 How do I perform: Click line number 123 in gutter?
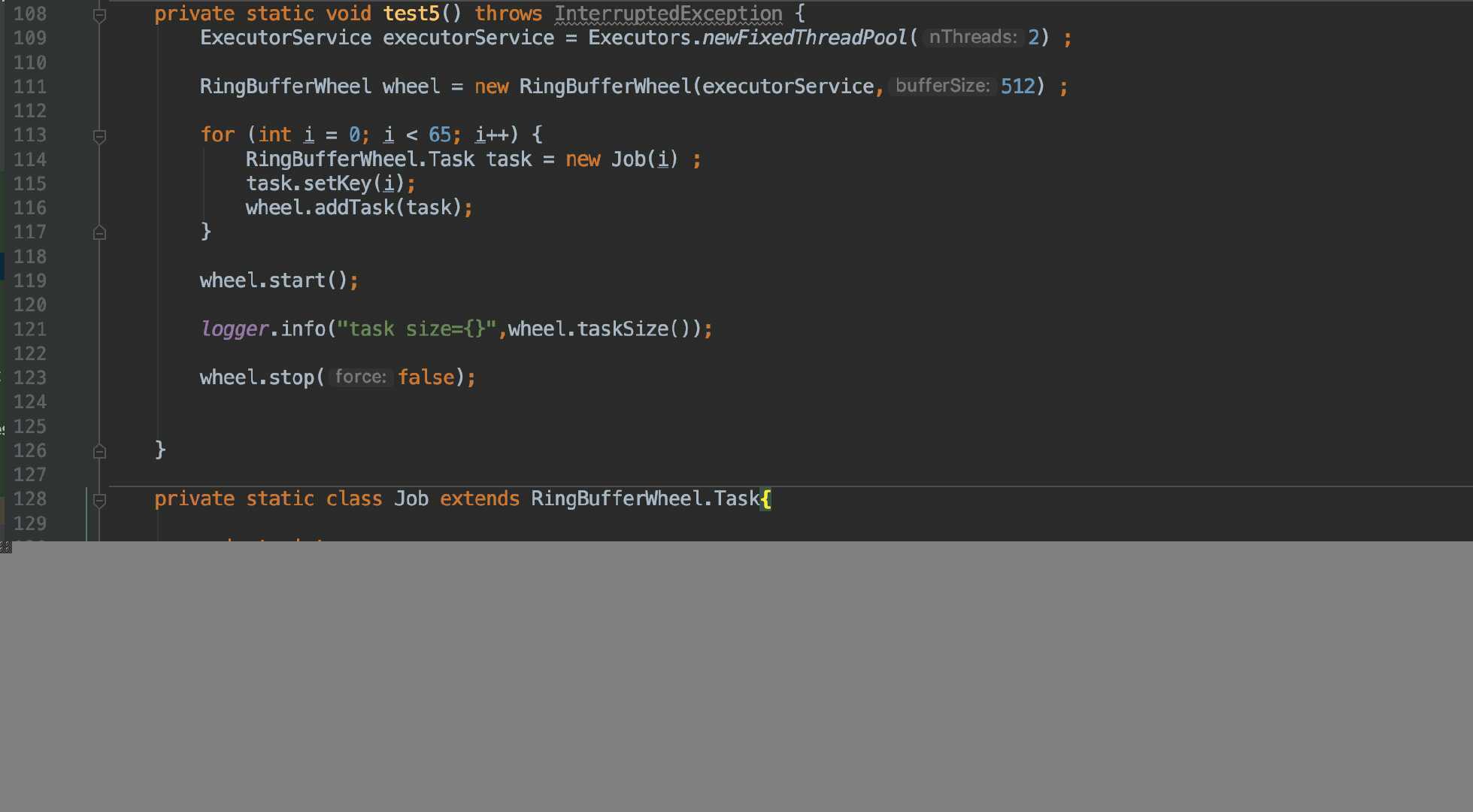click(x=30, y=377)
